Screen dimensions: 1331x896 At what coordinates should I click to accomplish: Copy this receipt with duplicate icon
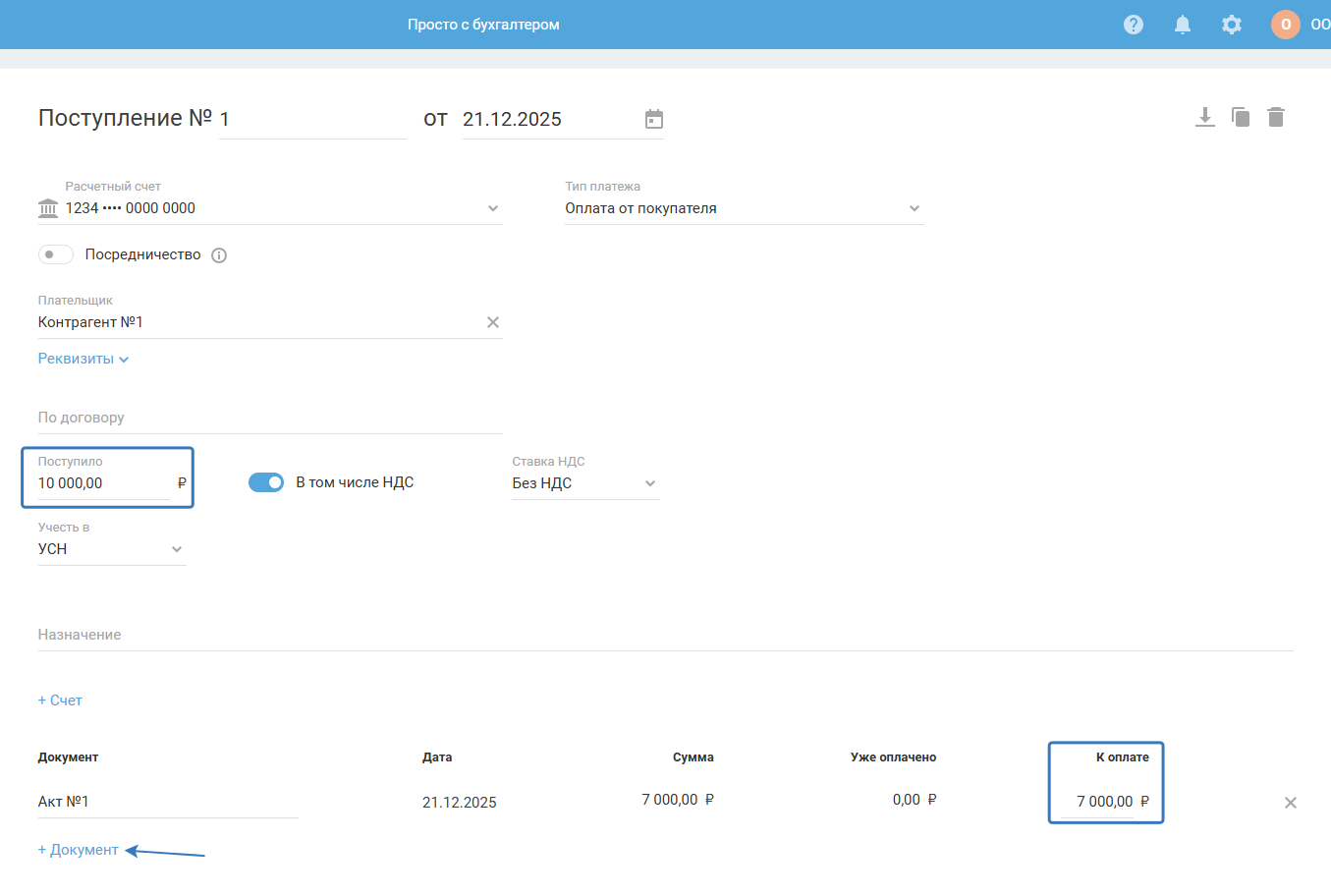click(1241, 117)
